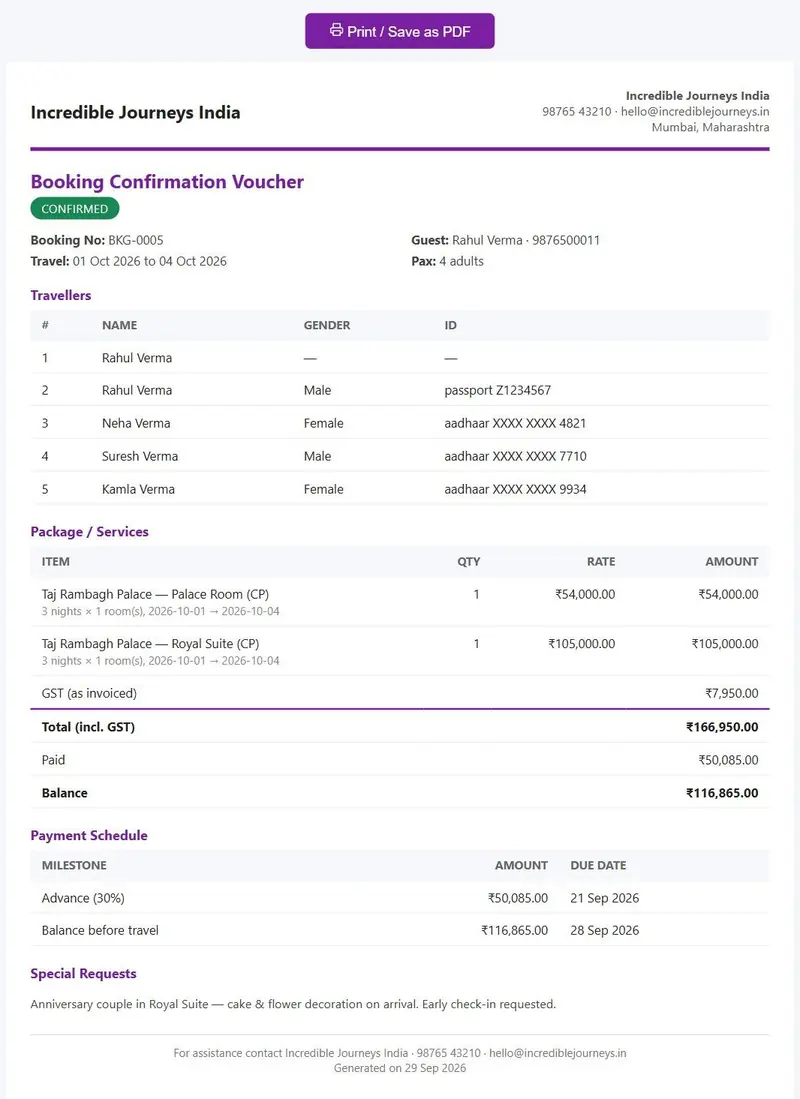The image size is (800, 1099).
Task: Click the Paid amount ₹50,085.00 in services table
Action: point(728,760)
